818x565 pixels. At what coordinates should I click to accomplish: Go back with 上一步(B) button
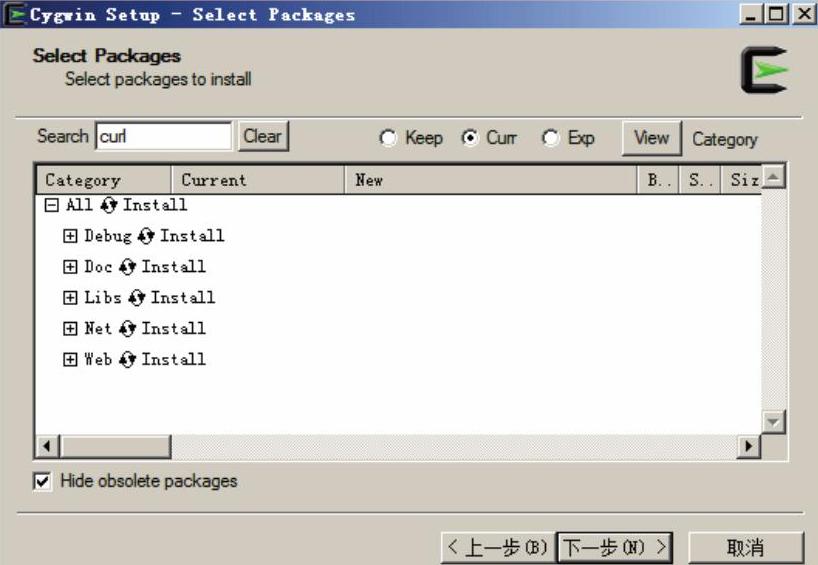(x=499, y=548)
